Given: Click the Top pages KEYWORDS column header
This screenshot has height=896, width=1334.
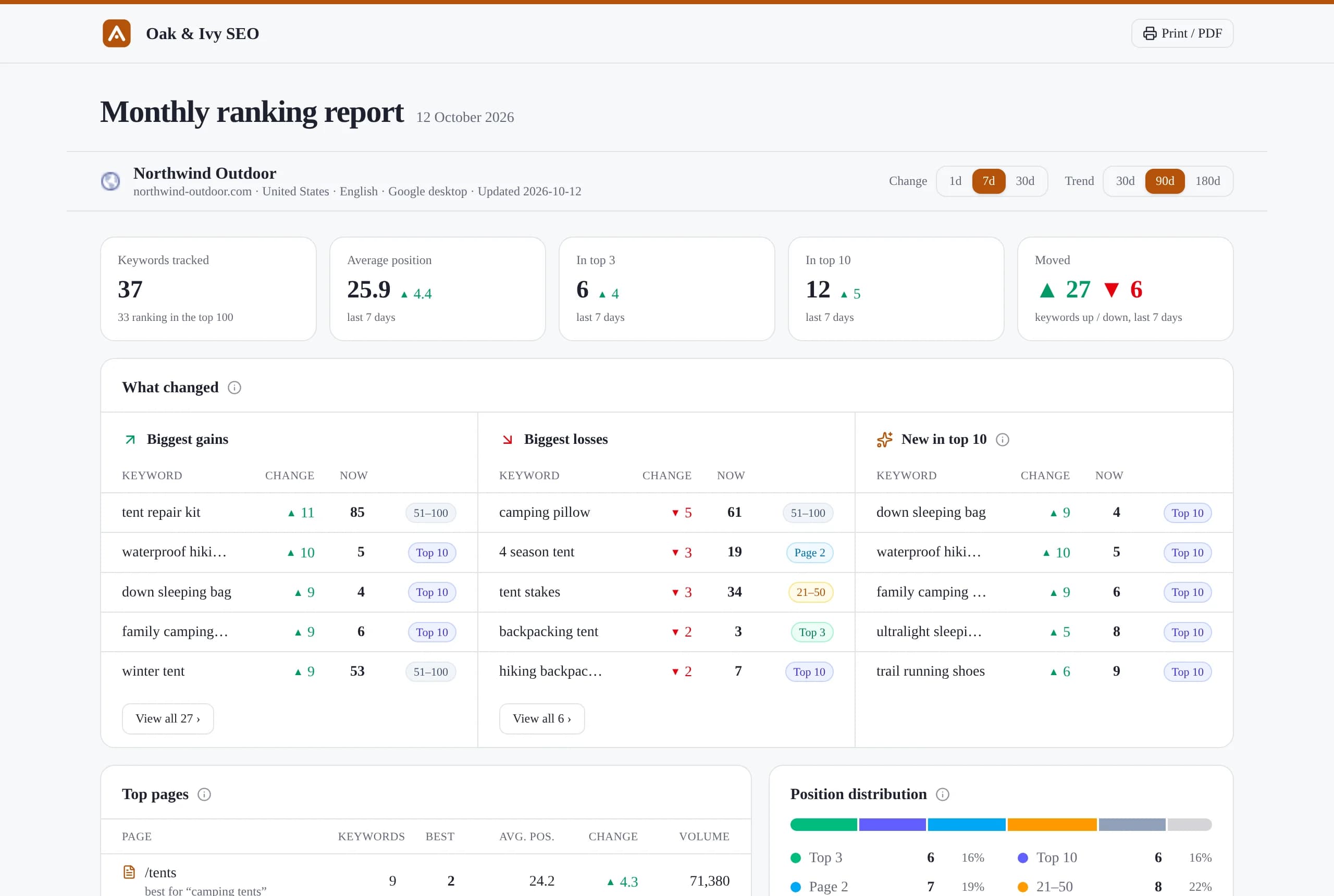Looking at the screenshot, I should (x=372, y=836).
